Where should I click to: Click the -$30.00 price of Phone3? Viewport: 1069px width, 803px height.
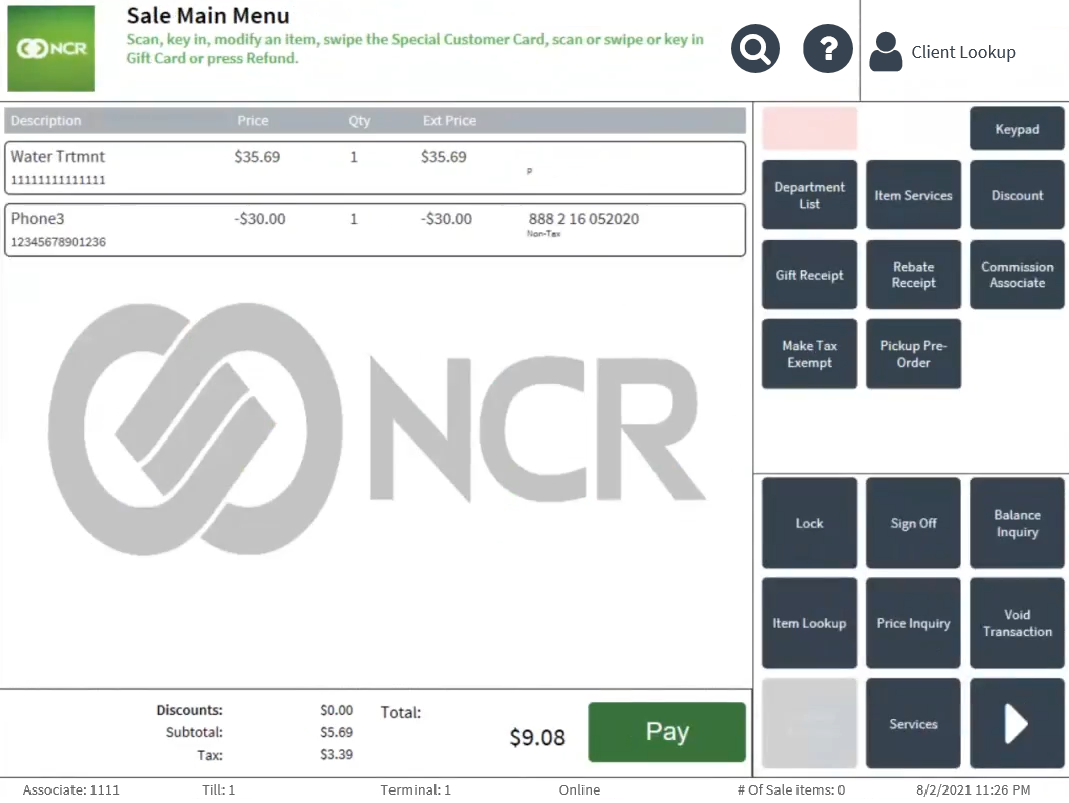tap(260, 219)
